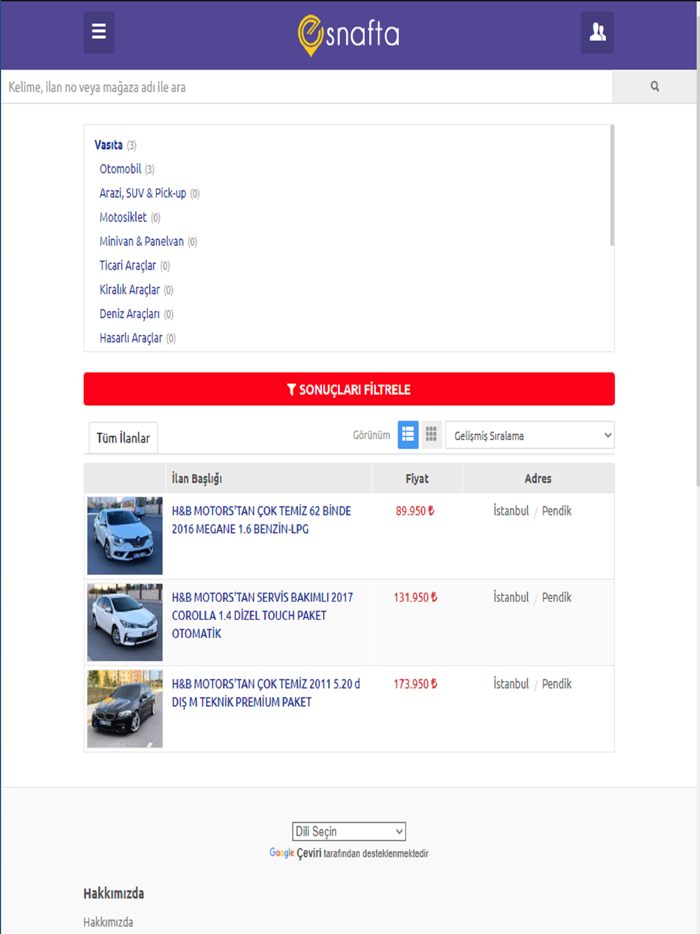Click the Hakkımızda footer link
Image resolution: width=700 pixels, height=934 pixels.
pos(108,922)
